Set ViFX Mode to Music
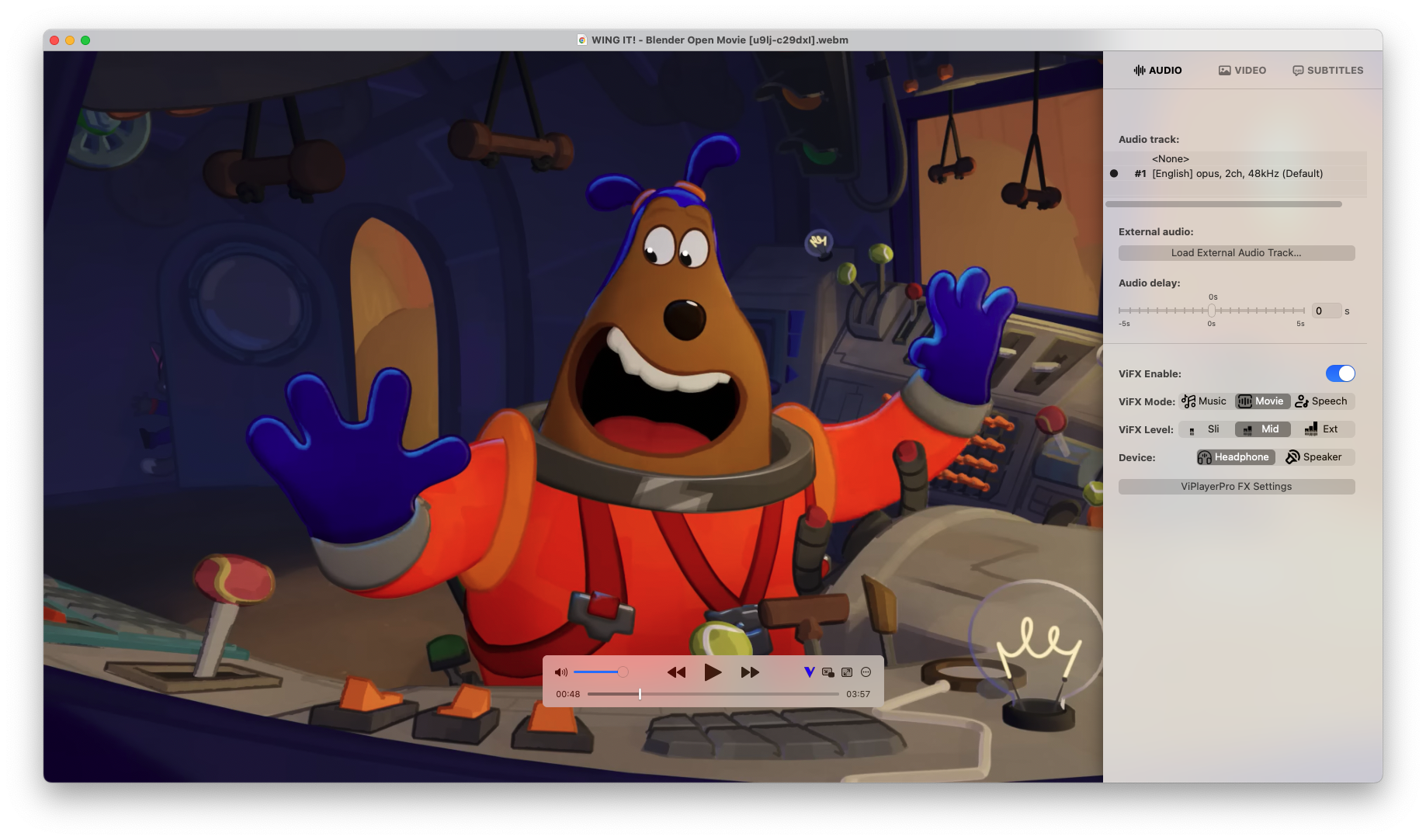Viewport: 1426px width, 840px height. 1204,401
